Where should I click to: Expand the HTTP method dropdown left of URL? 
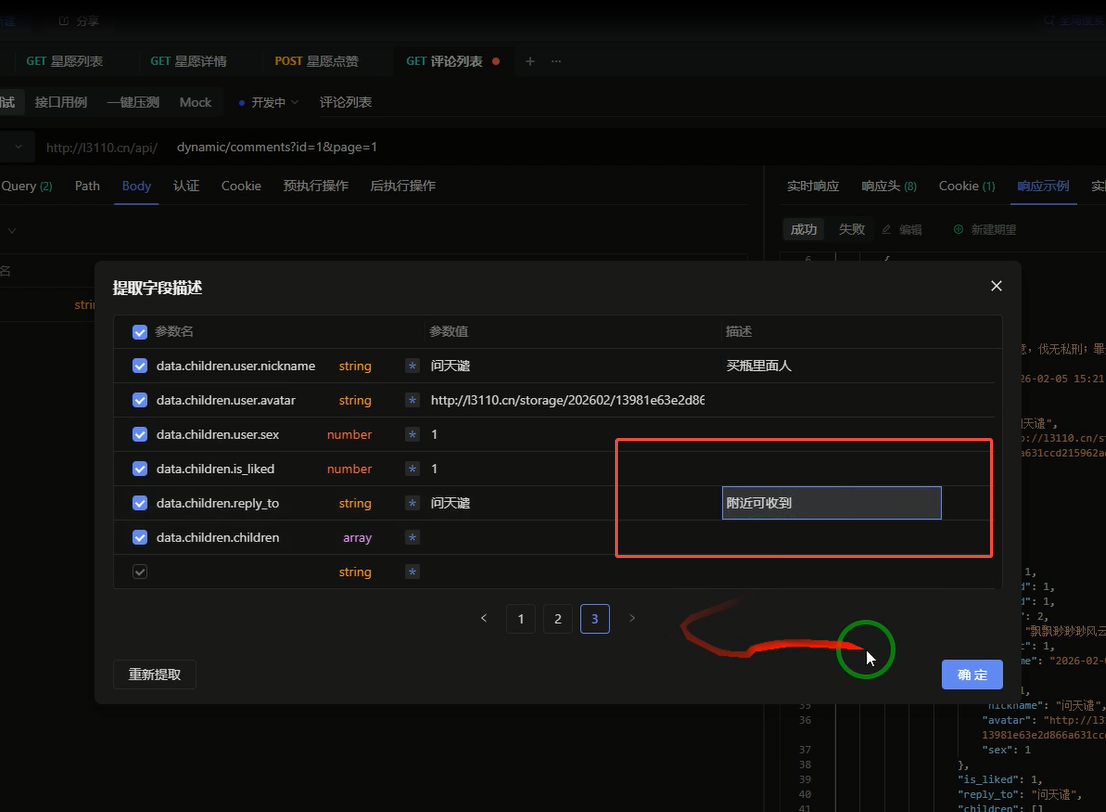coord(18,147)
